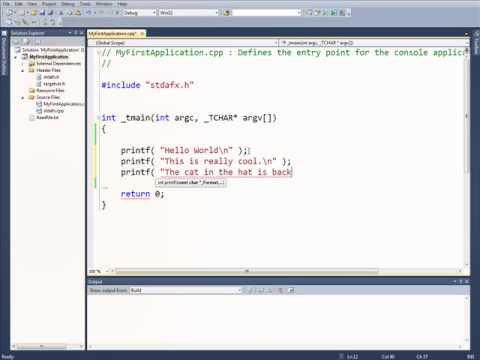Click the New Project toolbar icon
The width and height of the screenshot is (480, 360).
(10, 13)
